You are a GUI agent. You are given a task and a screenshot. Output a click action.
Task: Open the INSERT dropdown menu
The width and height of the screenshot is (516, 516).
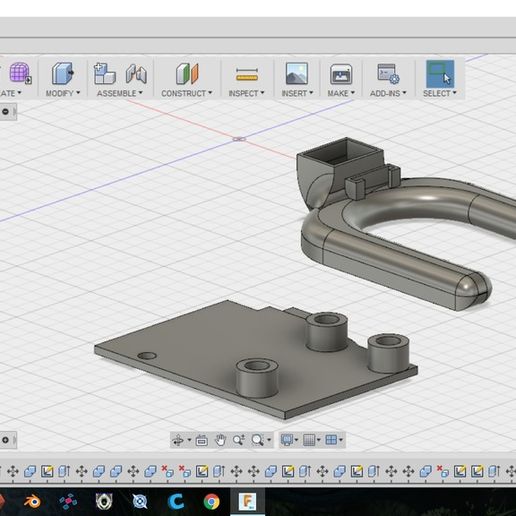coord(297,93)
